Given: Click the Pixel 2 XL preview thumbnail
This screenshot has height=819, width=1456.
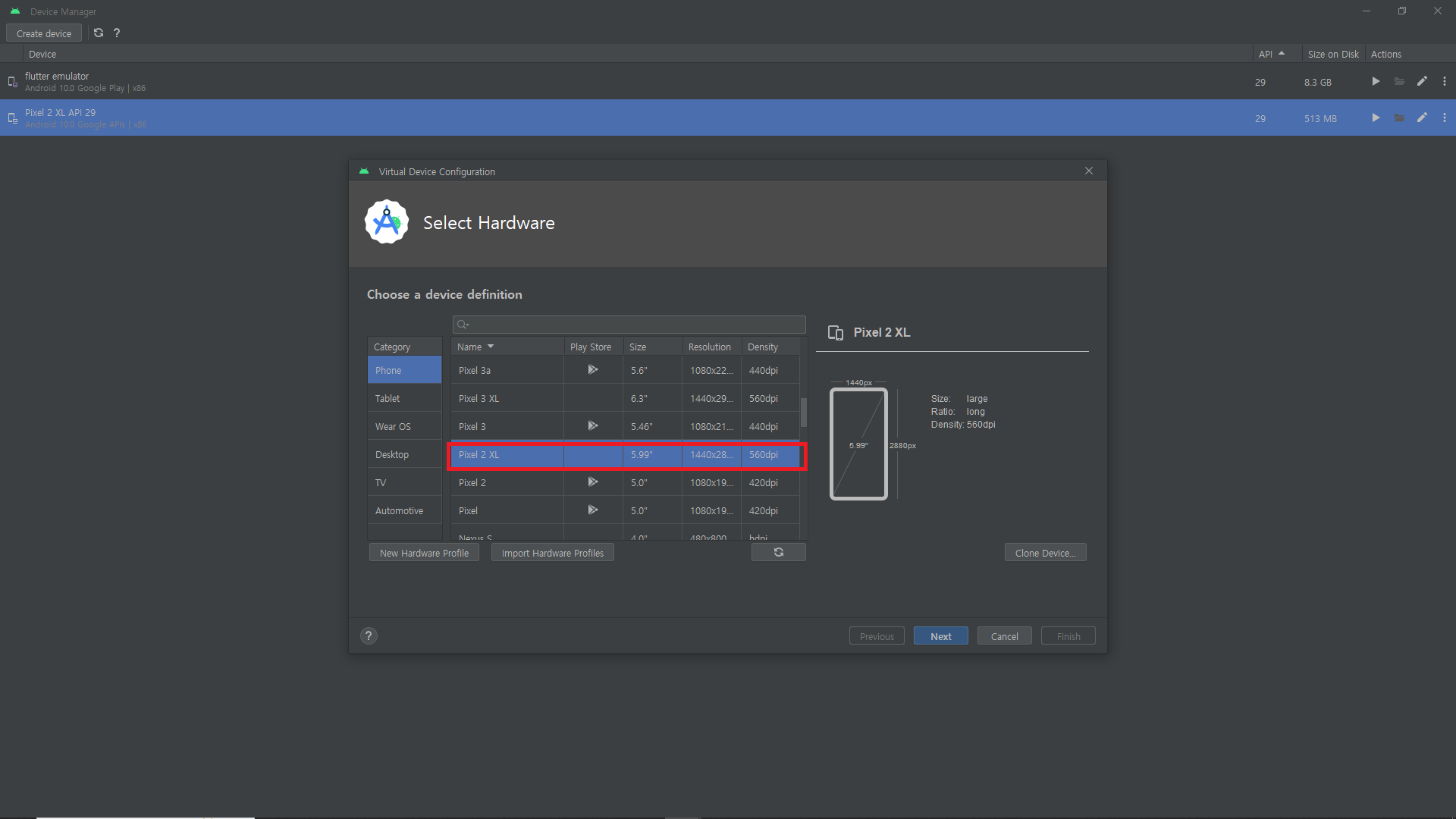Looking at the screenshot, I should tap(858, 444).
